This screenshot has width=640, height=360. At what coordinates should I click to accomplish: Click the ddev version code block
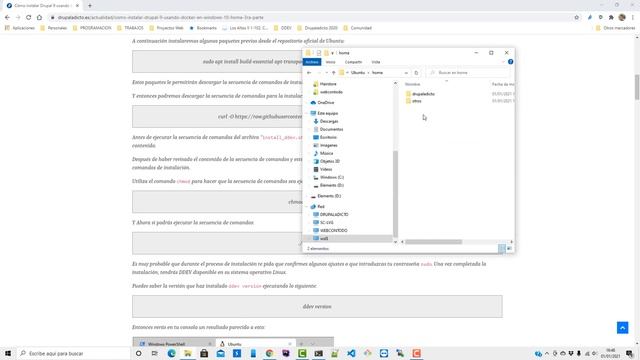317,307
